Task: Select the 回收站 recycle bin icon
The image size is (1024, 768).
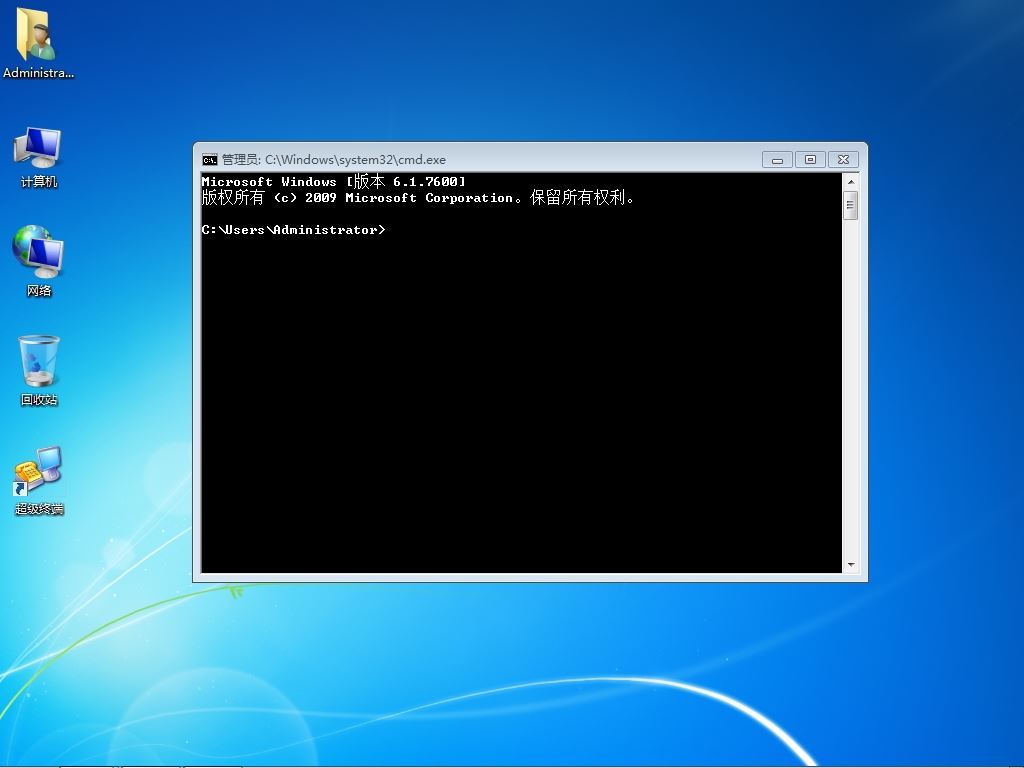Action: pos(39,370)
